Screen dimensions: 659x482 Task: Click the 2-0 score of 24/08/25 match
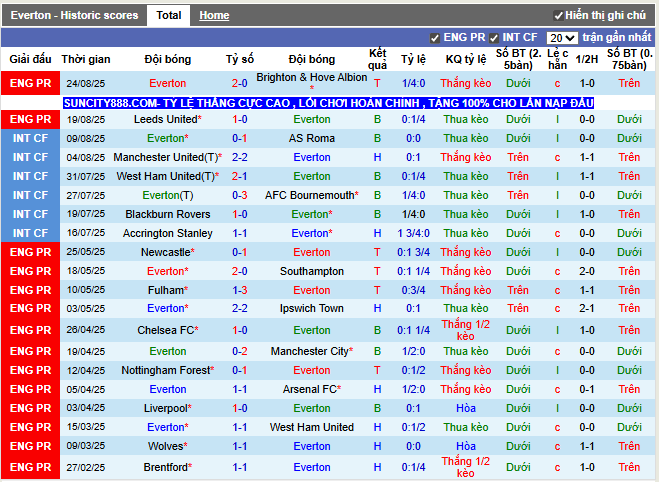[x=240, y=83]
